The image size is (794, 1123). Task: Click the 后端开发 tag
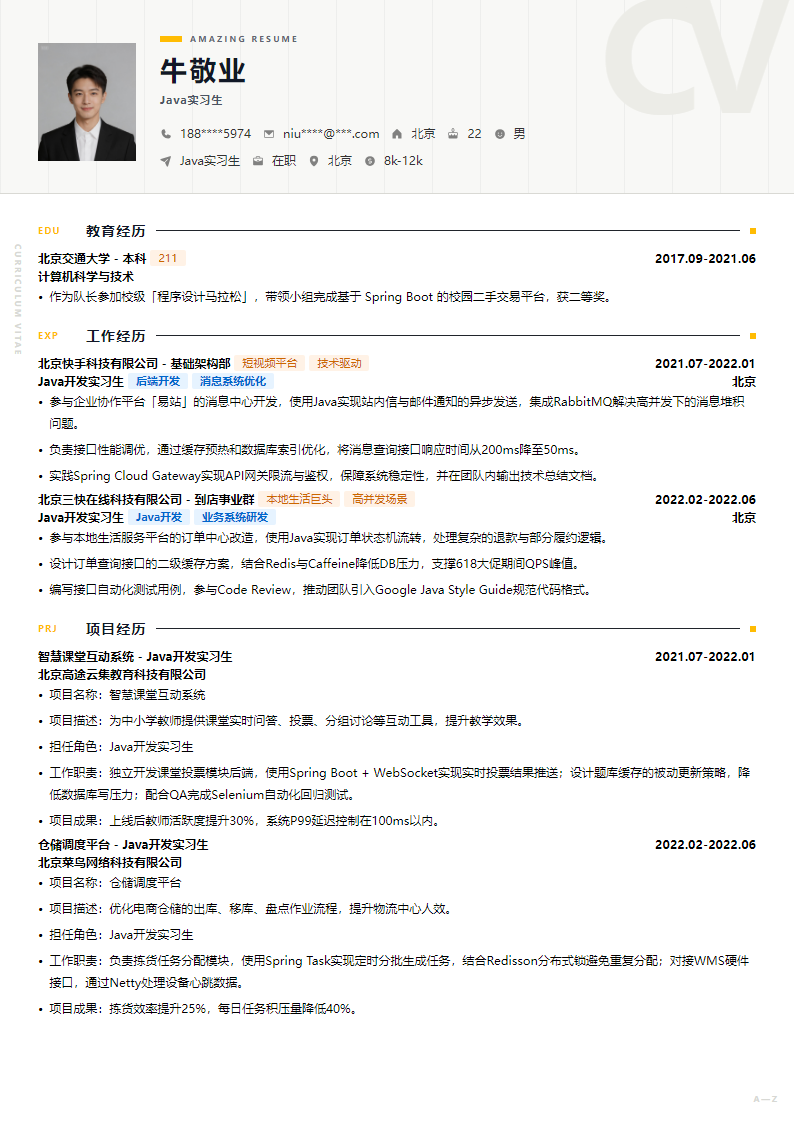[x=158, y=381]
